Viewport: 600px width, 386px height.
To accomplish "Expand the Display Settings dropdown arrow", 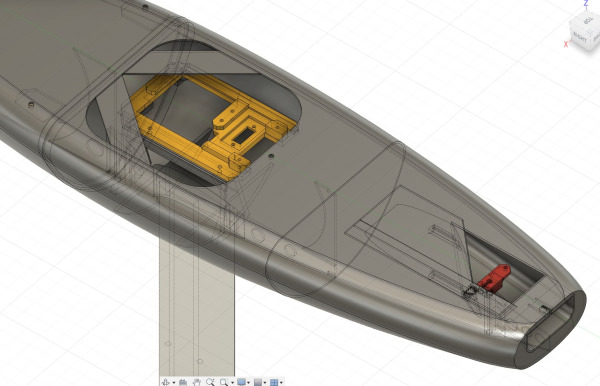I will (249, 383).
